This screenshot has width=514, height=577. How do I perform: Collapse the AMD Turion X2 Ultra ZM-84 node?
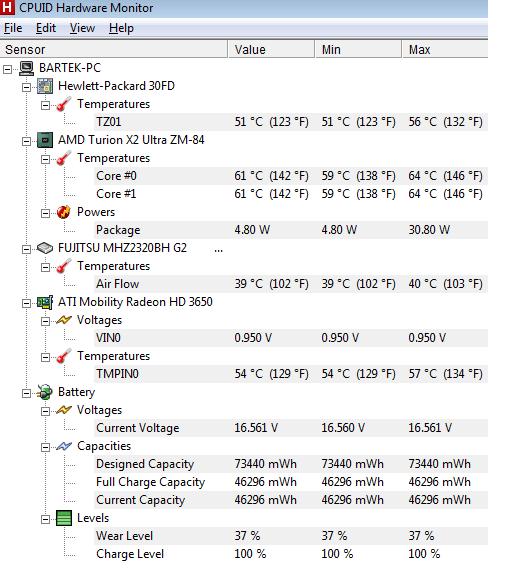pos(26,141)
